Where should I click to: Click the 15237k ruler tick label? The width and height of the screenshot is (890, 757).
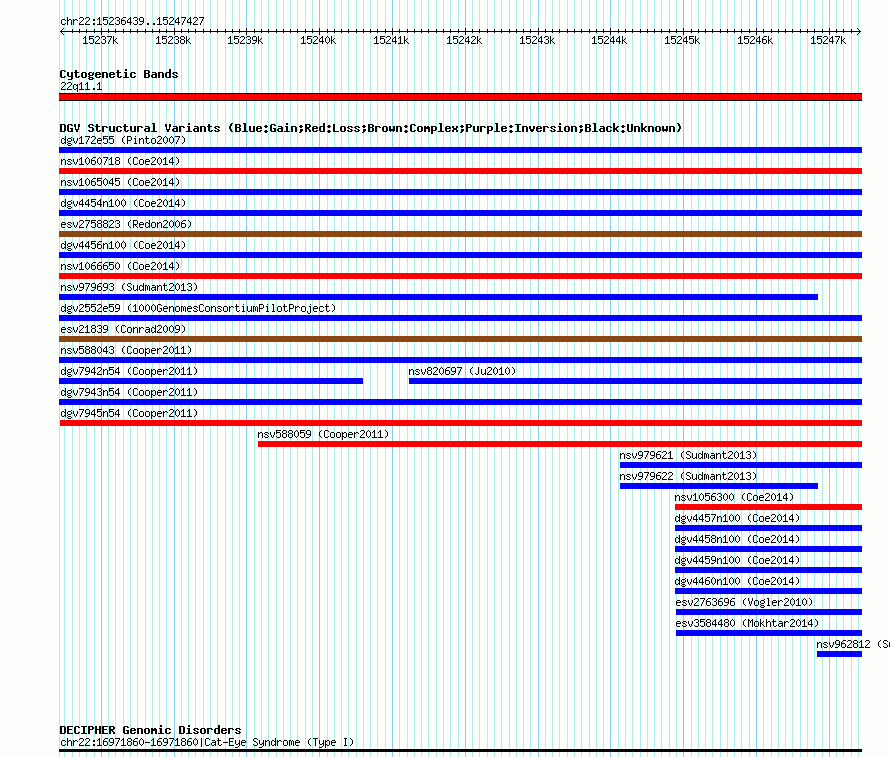(100, 40)
